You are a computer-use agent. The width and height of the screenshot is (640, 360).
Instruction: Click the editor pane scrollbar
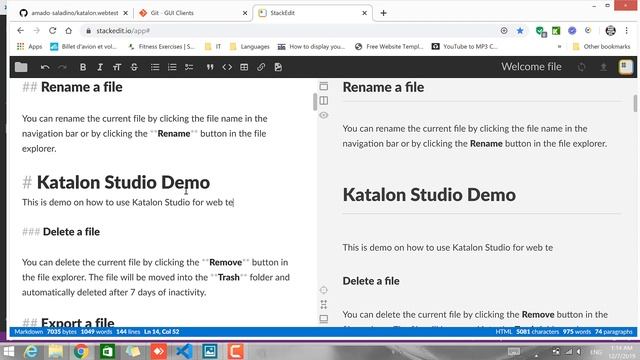tap(315, 102)
